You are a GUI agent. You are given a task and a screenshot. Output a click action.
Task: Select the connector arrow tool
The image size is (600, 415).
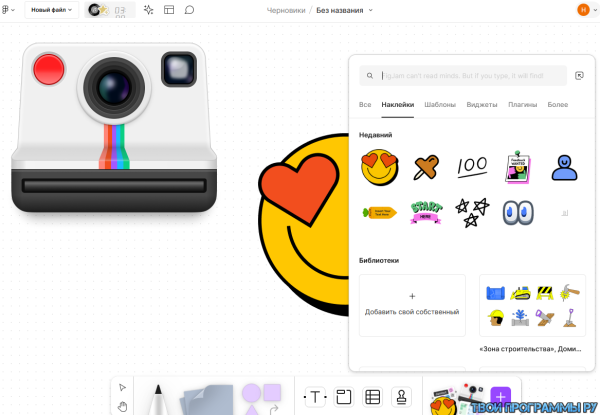(274, 410)
